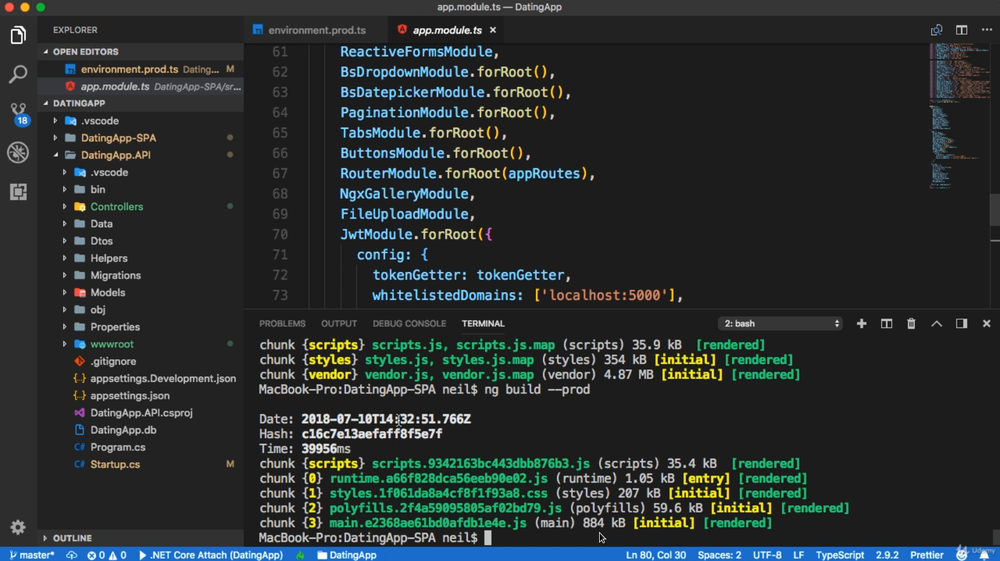Click the master branch indicator

31,555
